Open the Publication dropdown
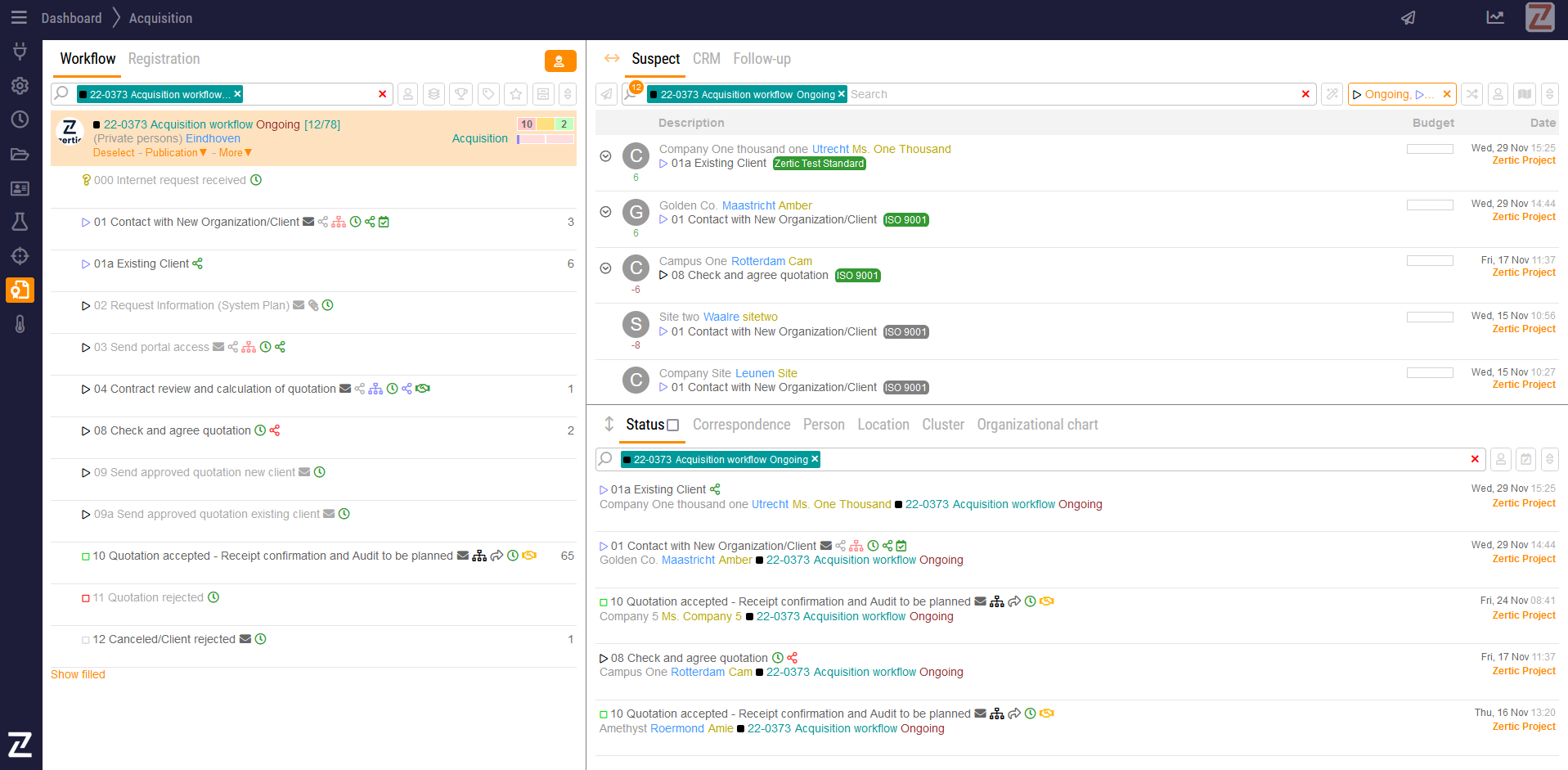Viewport: 1568px width, 770px height. (176, 153)
